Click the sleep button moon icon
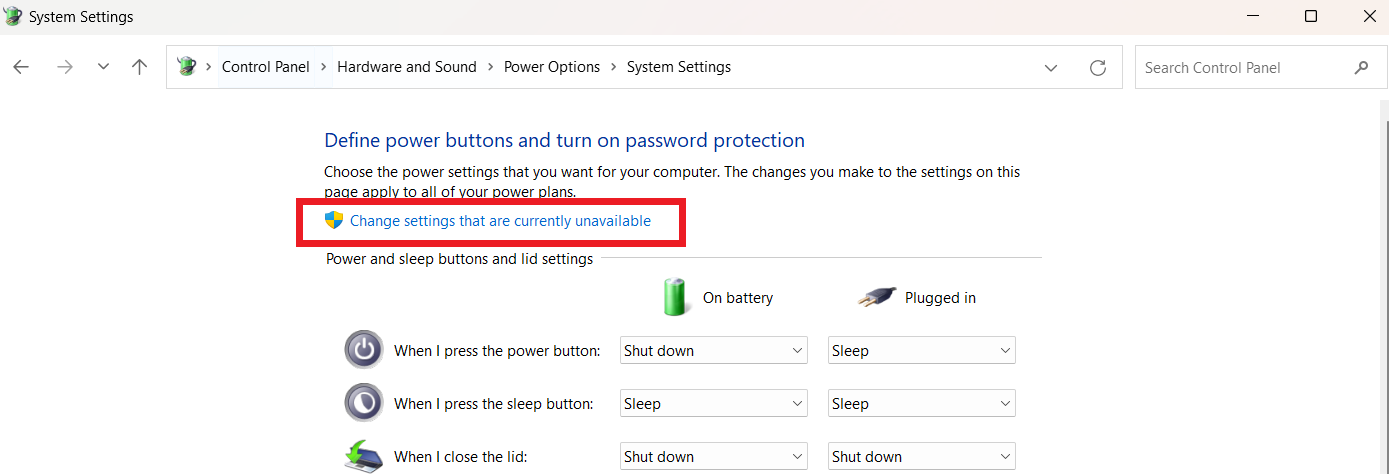The width and height of the screenshot is (1389, 474). (x=363, y=403)
